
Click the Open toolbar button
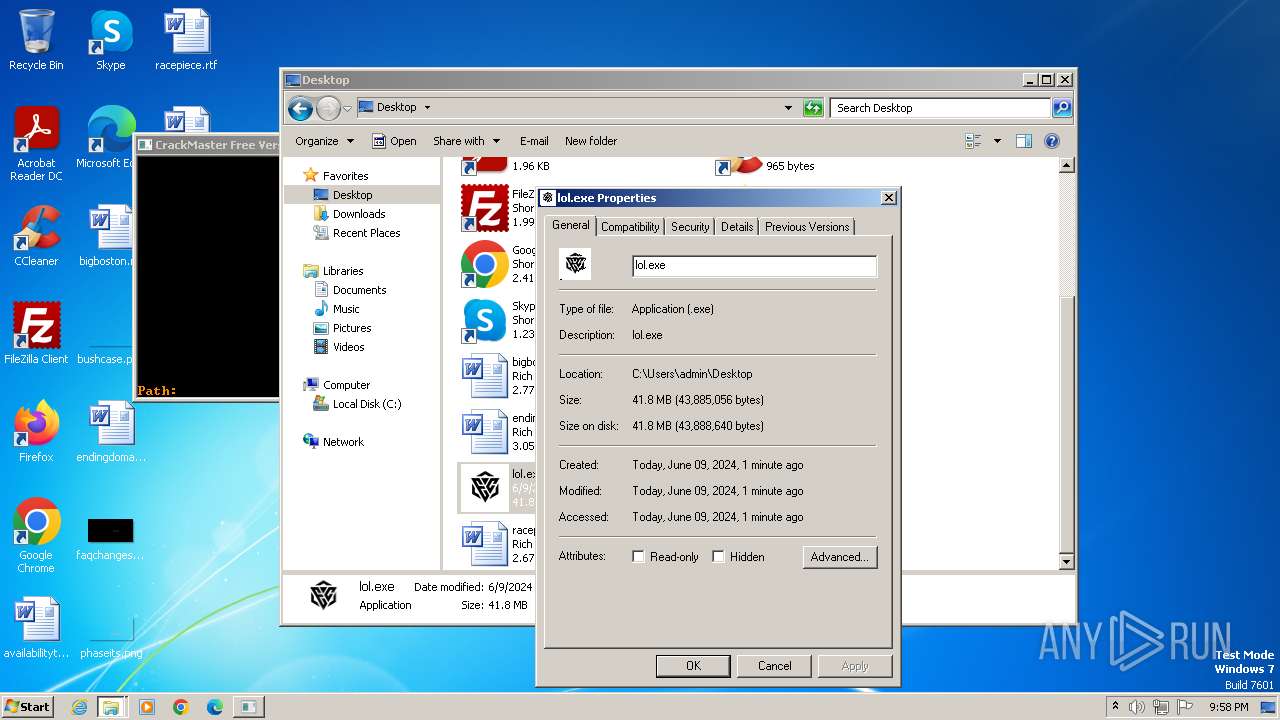[394, 141]
